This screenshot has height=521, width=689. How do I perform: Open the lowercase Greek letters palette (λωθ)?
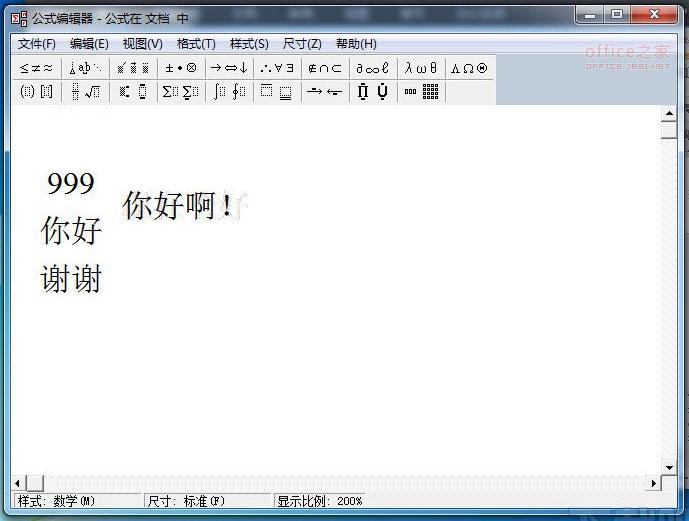point(421,68)
